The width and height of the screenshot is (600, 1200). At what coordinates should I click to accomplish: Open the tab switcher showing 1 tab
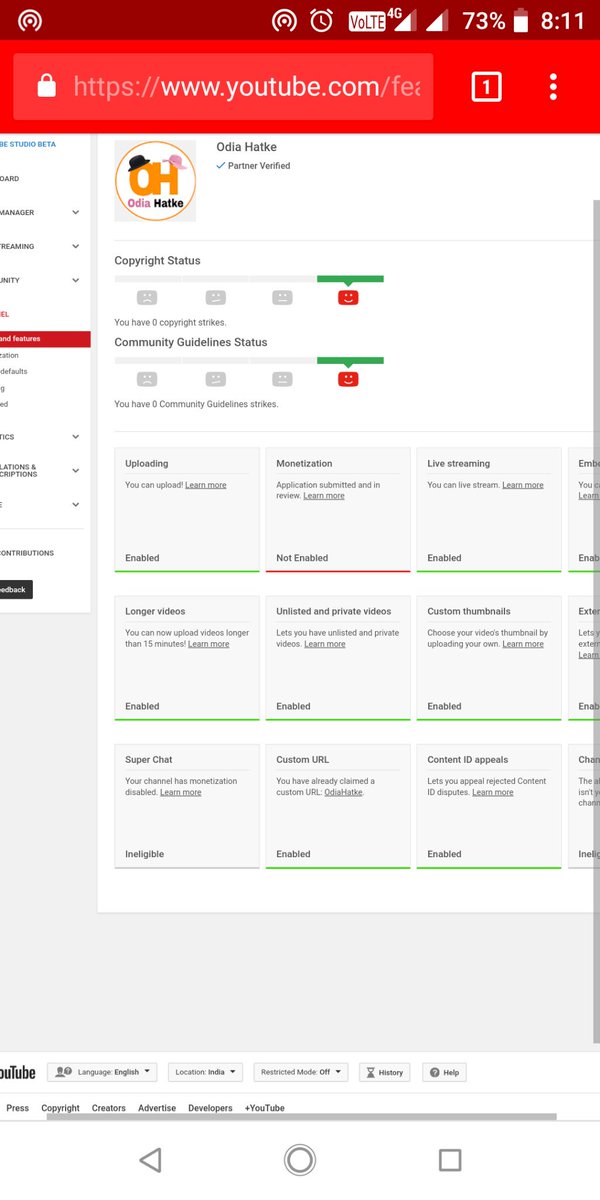pos(486,87)
